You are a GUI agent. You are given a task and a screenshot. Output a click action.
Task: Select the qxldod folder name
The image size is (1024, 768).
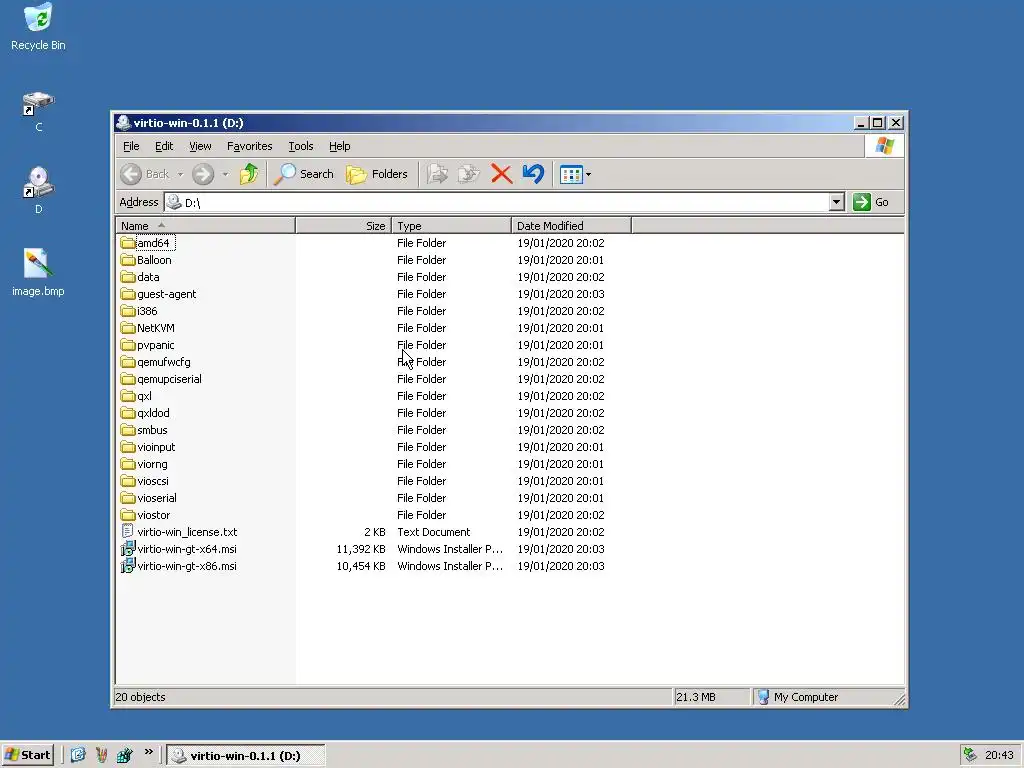(153, 413)
